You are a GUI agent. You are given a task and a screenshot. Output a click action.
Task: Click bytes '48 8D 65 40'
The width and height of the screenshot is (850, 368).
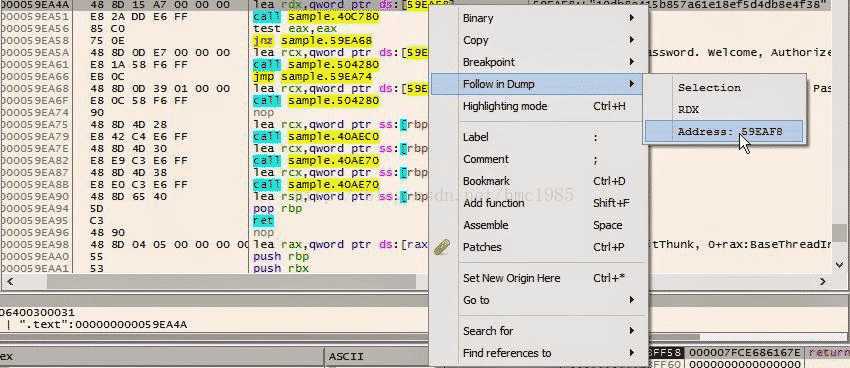(128, 197)
